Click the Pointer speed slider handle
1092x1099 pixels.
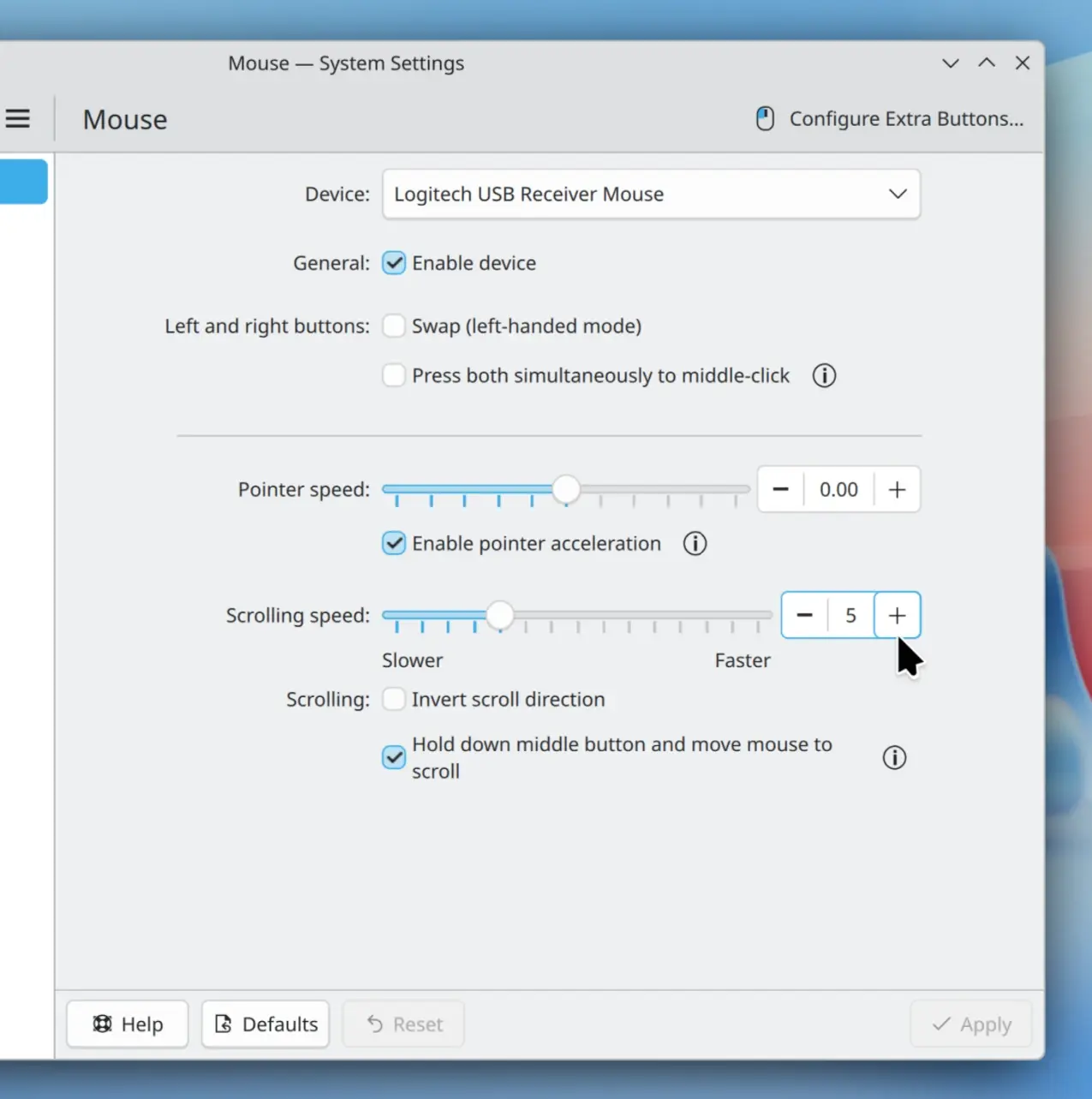565,489
